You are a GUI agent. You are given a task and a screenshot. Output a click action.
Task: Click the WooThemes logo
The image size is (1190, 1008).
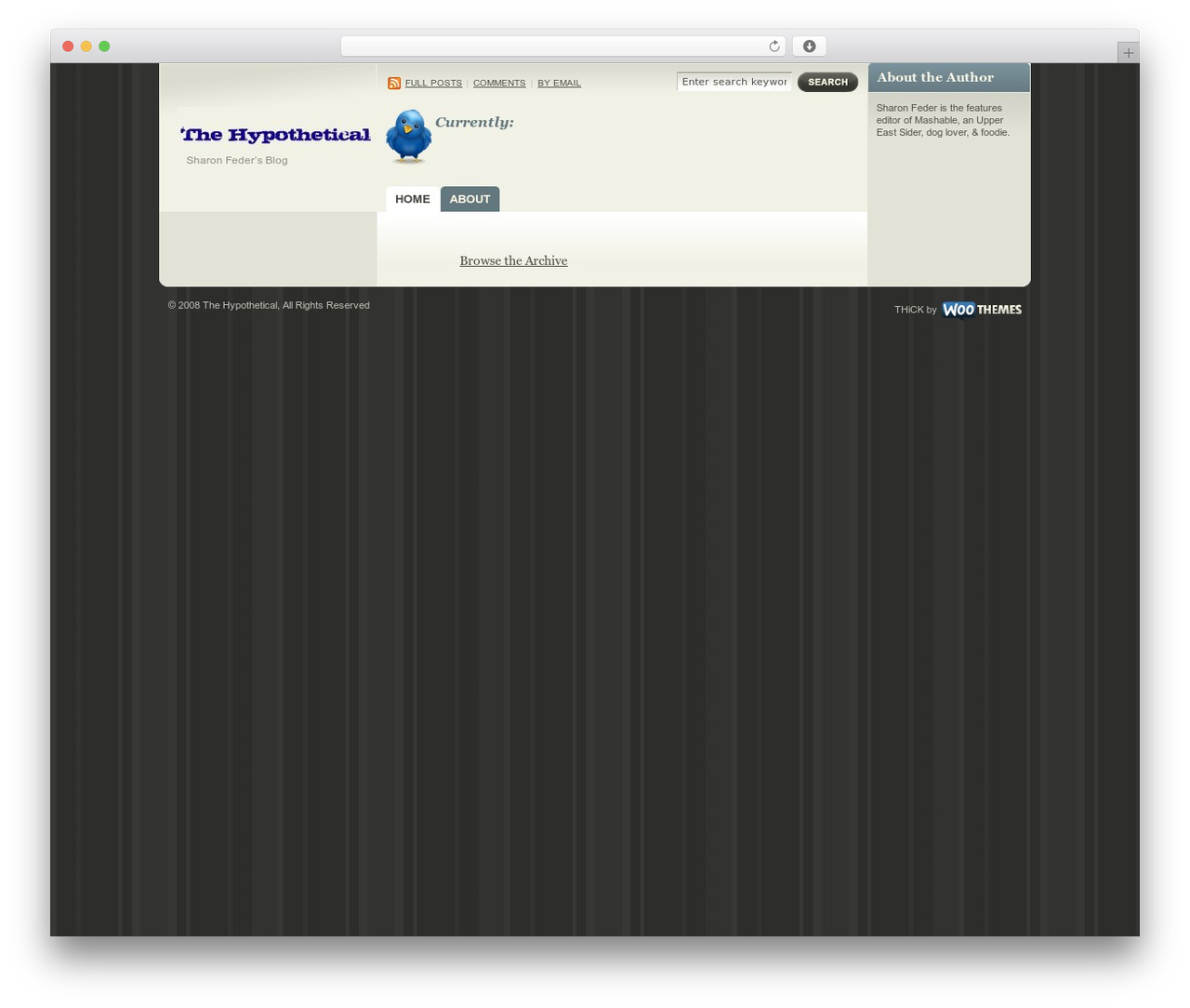coord(982,310)
